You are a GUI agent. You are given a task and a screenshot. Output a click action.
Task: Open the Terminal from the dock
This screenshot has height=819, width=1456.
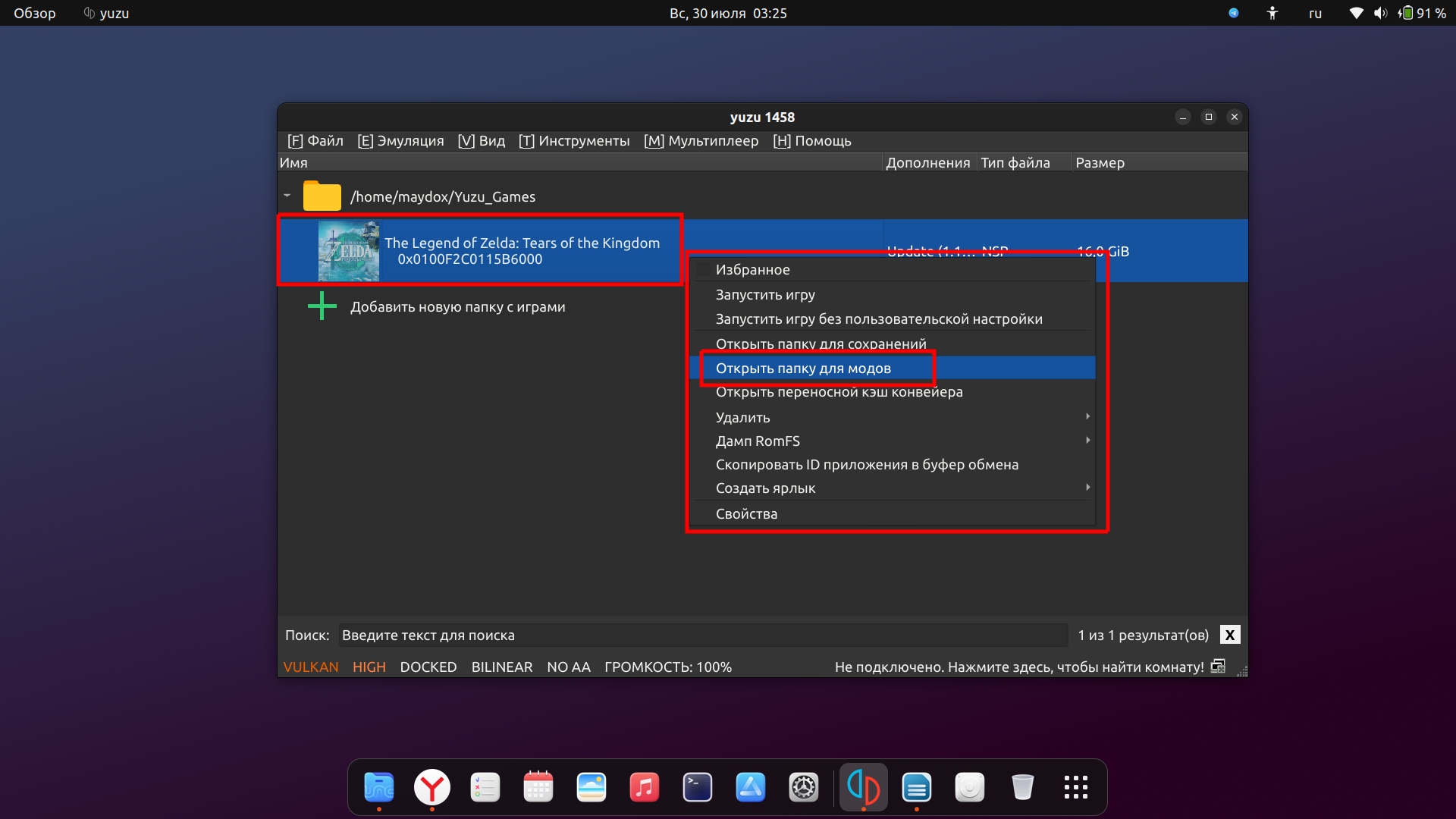697,787
